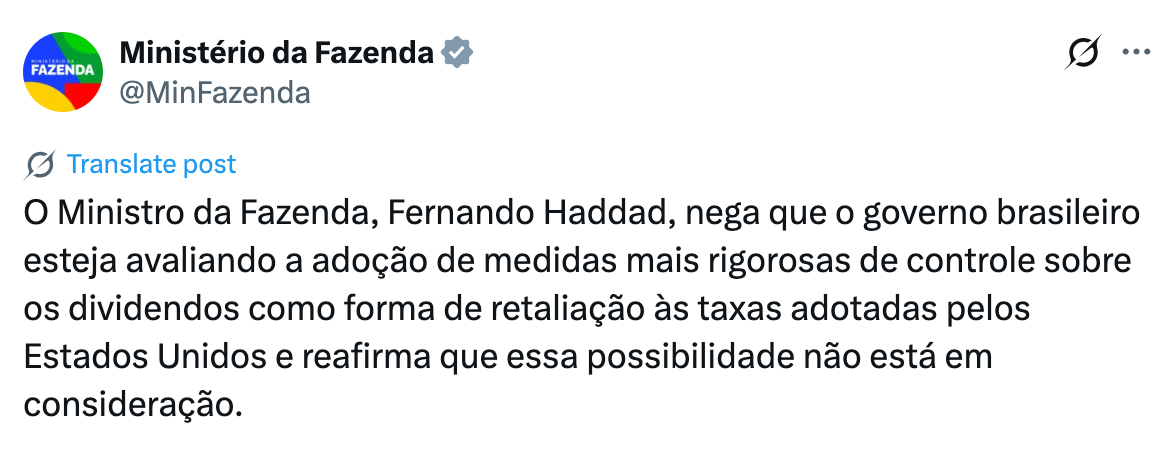This screenshot has height=454, width=1168.
Task: Open the @MinFazenda handle
Action: tap(215, 93)
